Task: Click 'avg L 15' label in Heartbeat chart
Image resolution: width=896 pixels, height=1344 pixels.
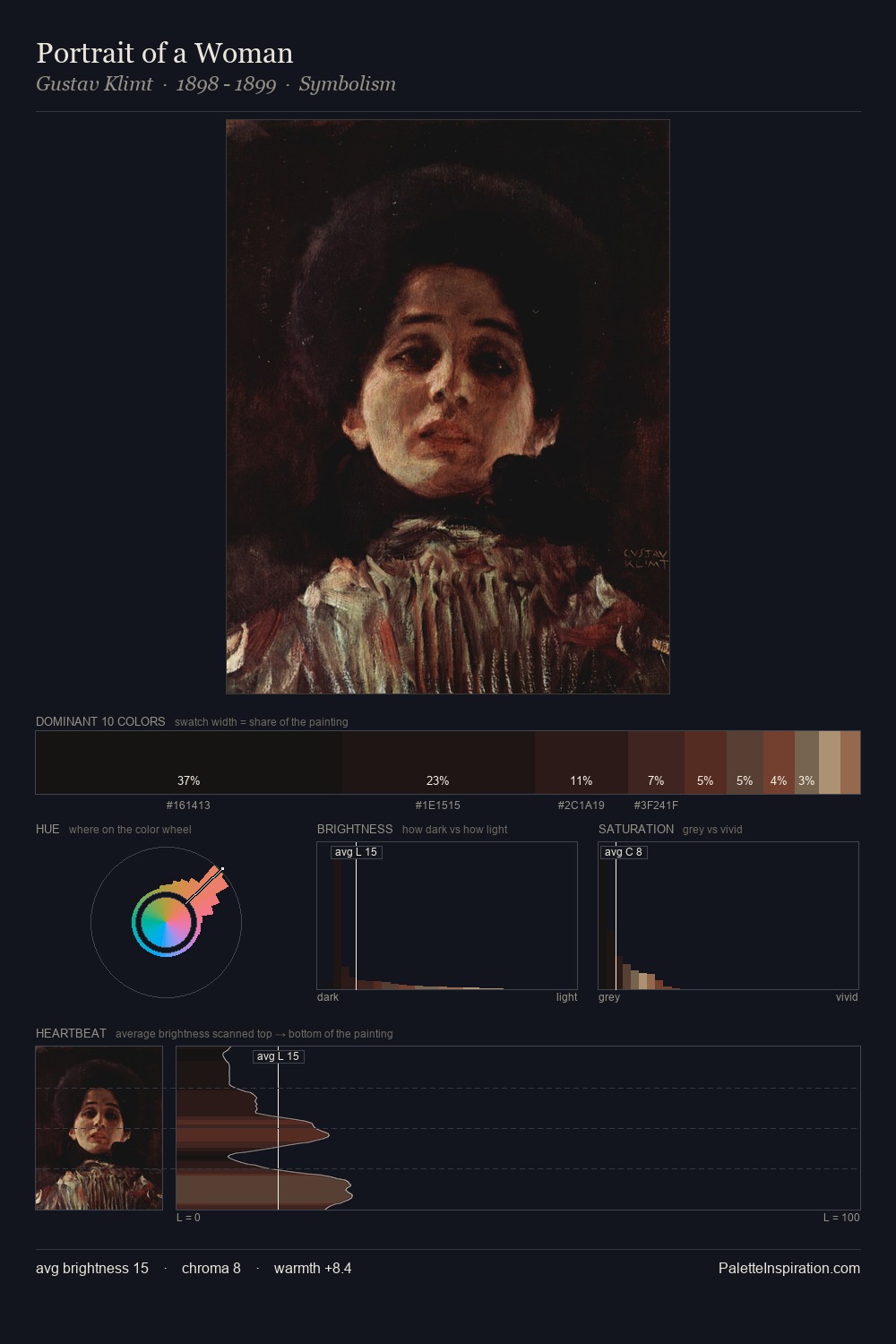Action: pyautogui.click(x=279, y=1056)
